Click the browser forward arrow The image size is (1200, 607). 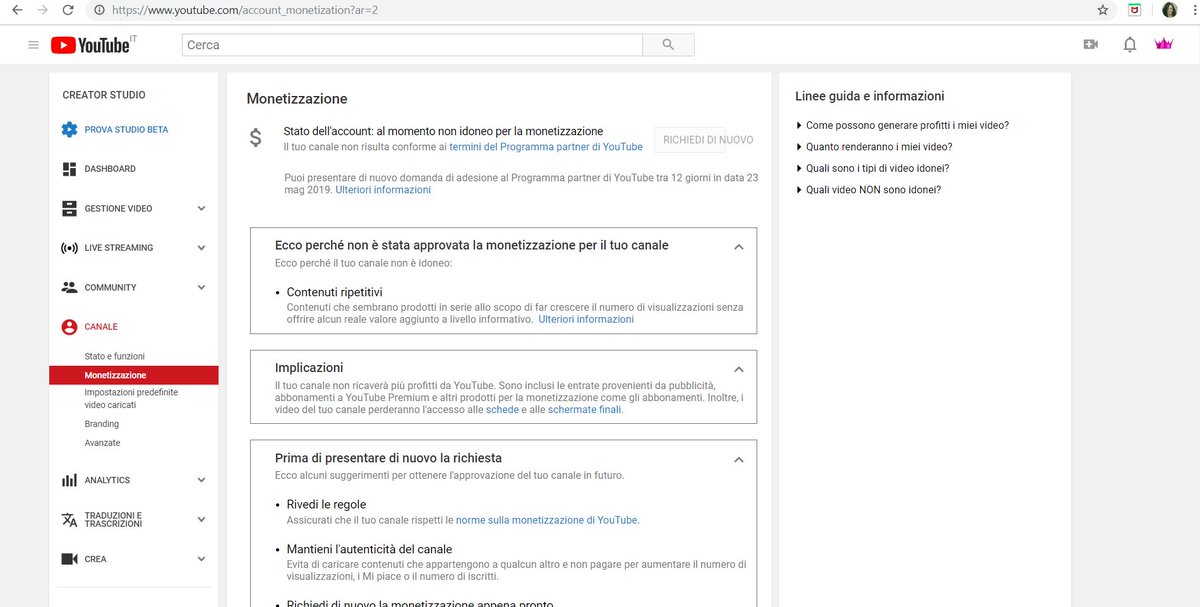(42, 10)
